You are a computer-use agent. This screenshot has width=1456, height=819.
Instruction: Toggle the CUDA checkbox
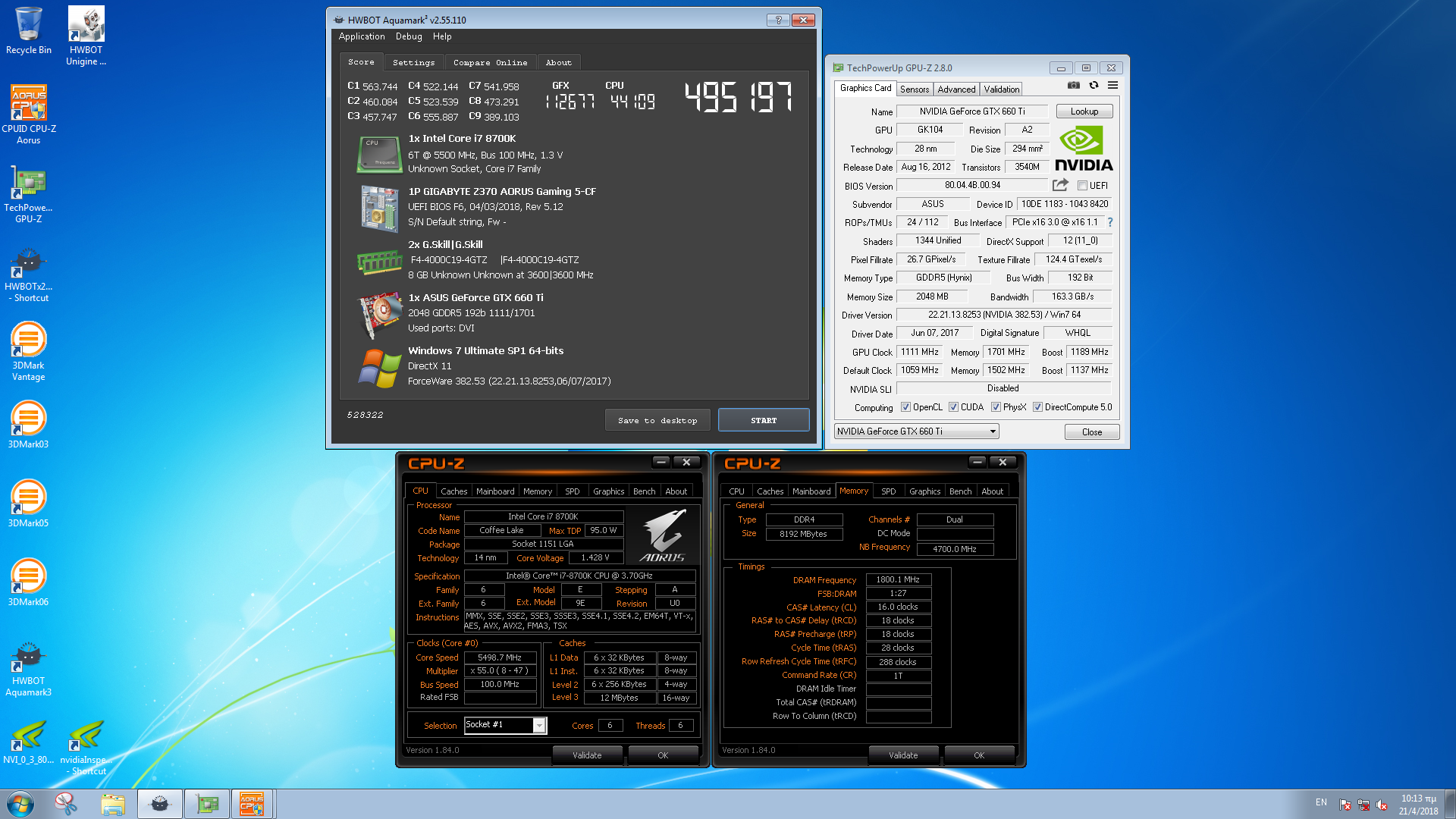tap(953, 407)
